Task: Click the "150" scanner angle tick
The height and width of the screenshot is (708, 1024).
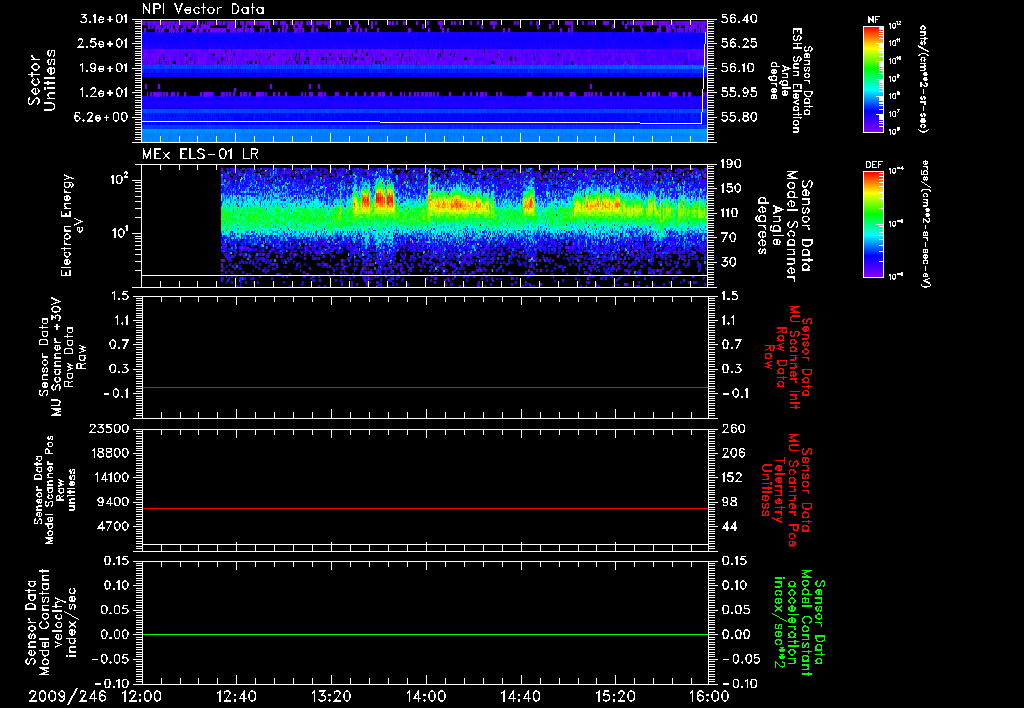Action: [x=731, y=188]
